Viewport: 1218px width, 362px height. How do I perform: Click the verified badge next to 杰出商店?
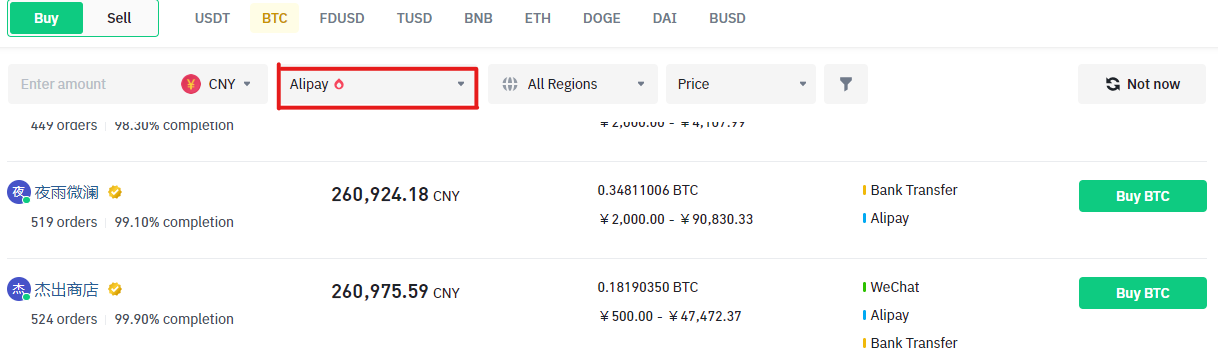[115, 289]
